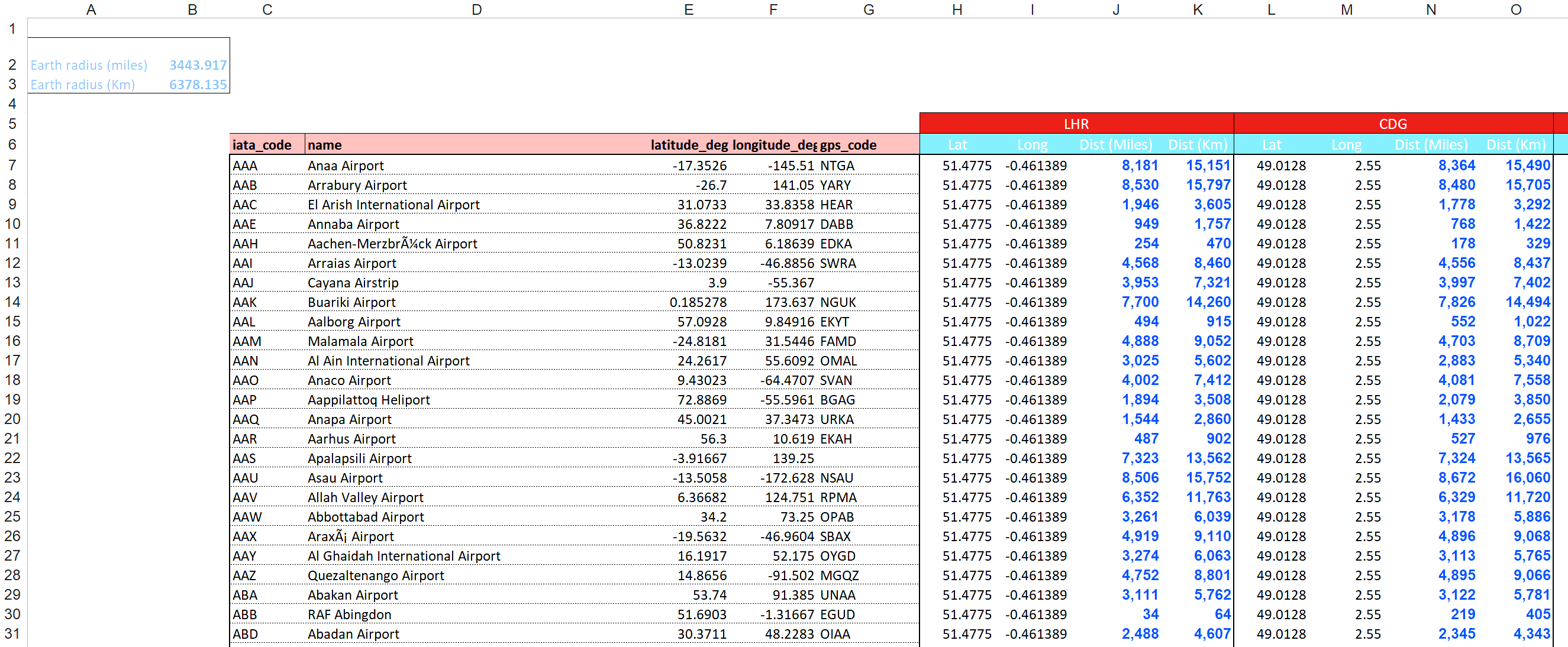This screenshot has width=1568, height=647.
Task: Select CDG Km value 15,705 for Arrabury
Action: (x=1516, y=185)
